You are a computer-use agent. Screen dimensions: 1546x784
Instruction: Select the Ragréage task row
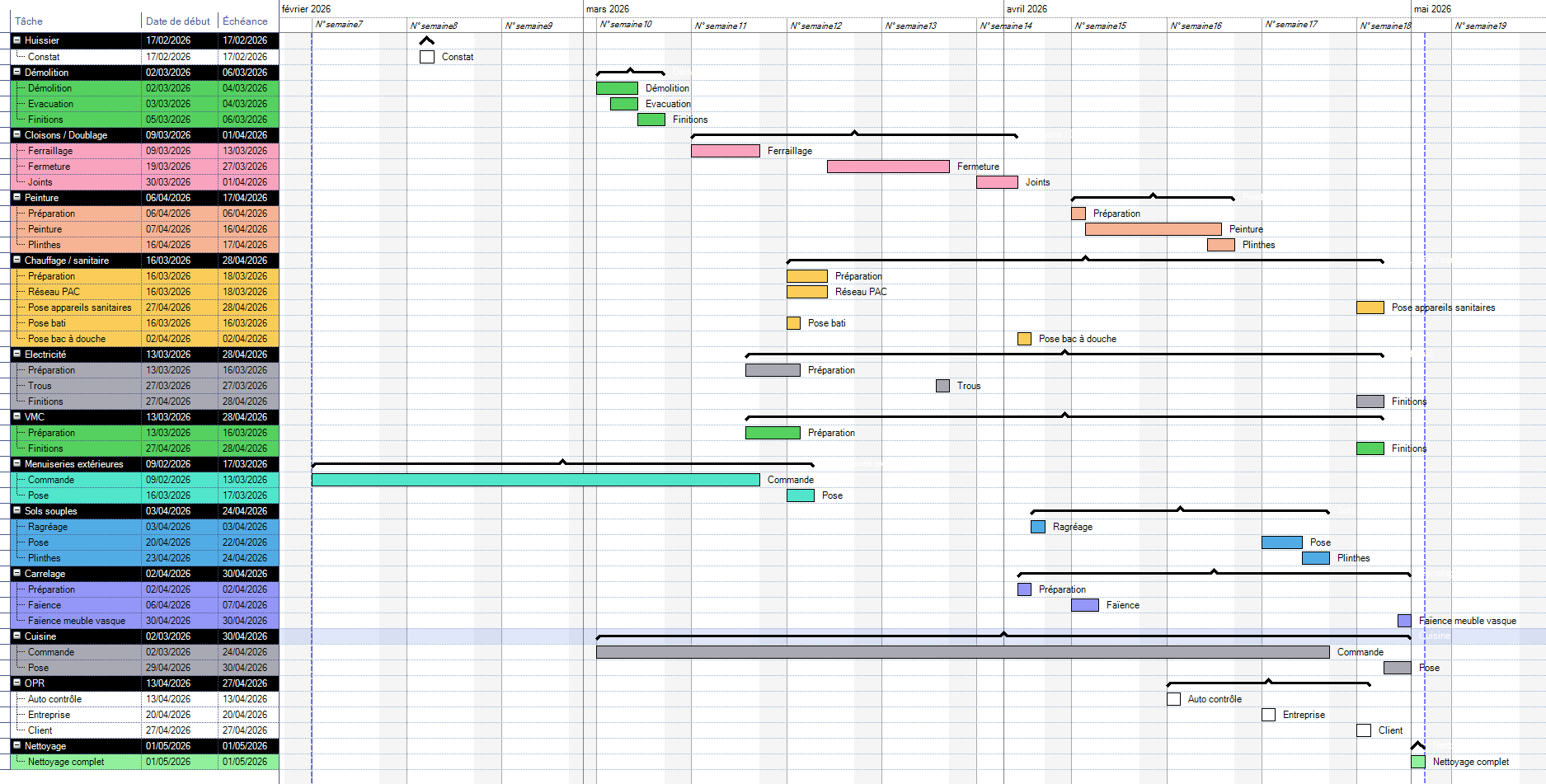coord(145,527)
